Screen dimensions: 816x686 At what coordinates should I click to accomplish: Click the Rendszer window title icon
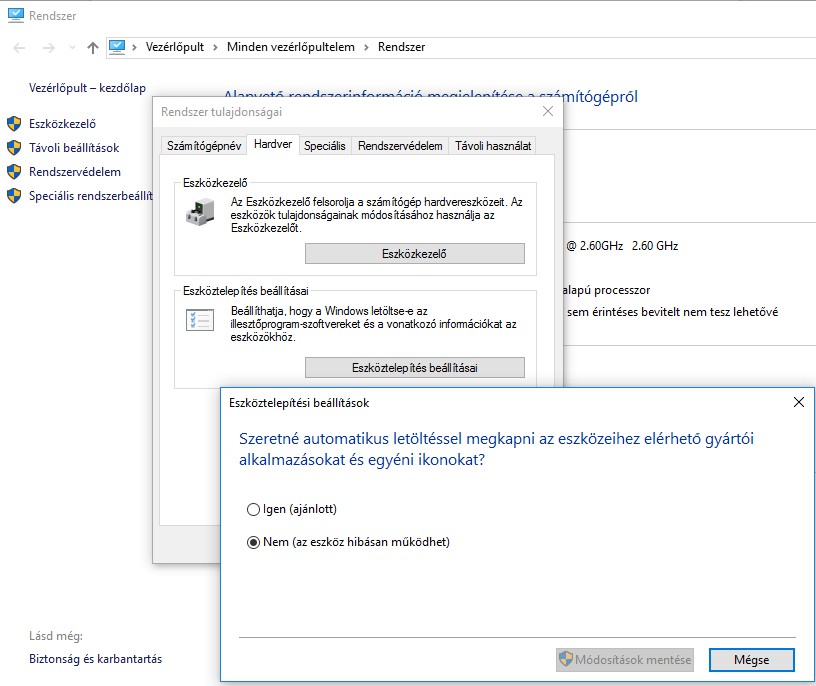[16, 15]
